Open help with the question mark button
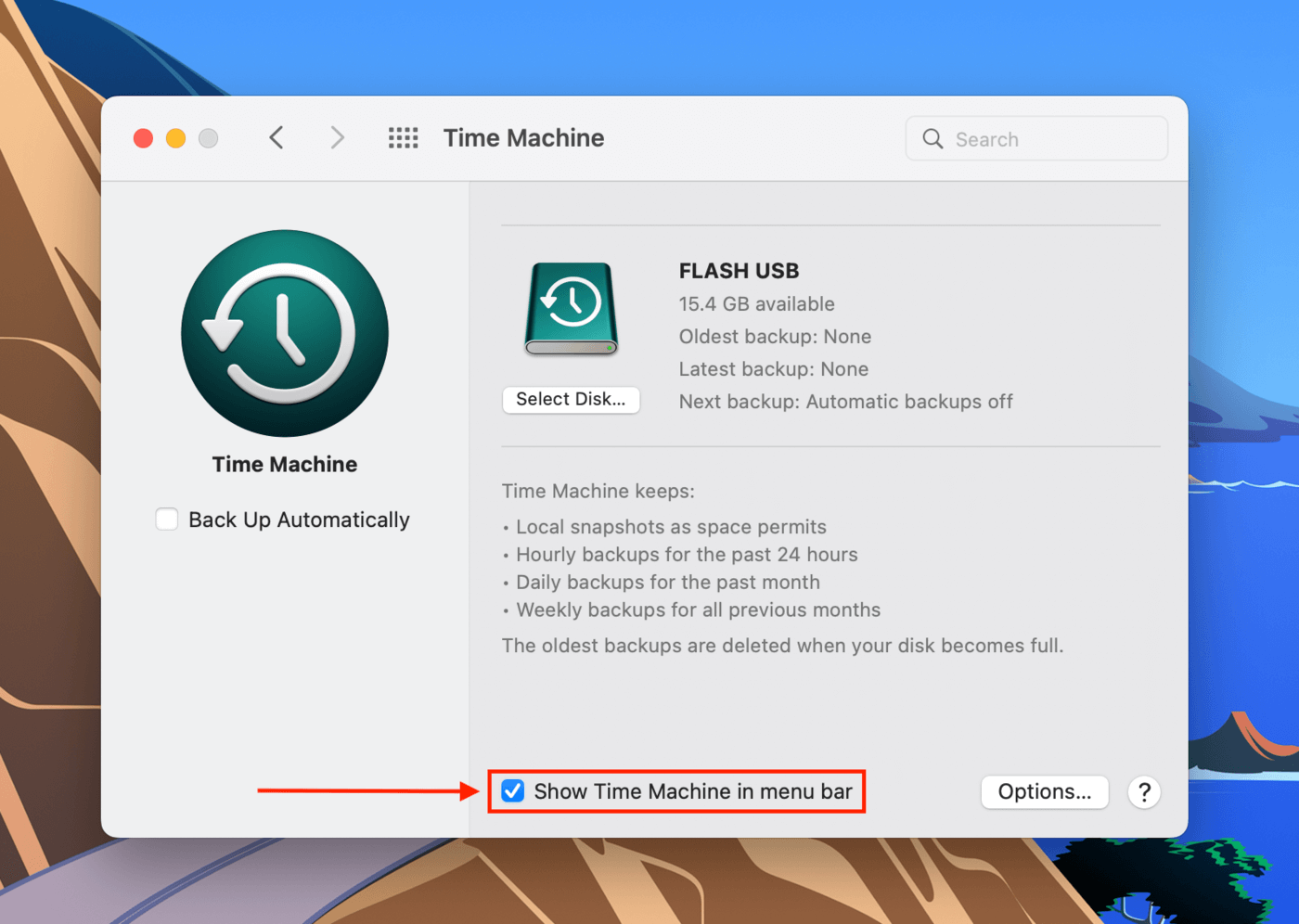 (x=1144, y=792)
